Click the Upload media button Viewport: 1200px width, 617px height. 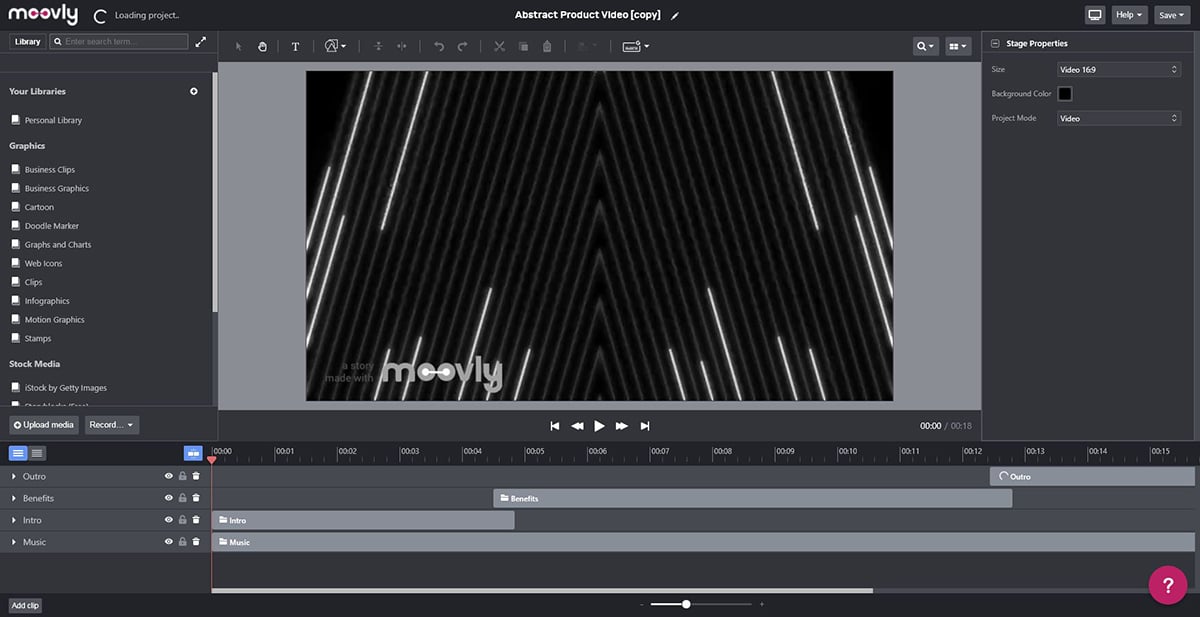point(44,425)
